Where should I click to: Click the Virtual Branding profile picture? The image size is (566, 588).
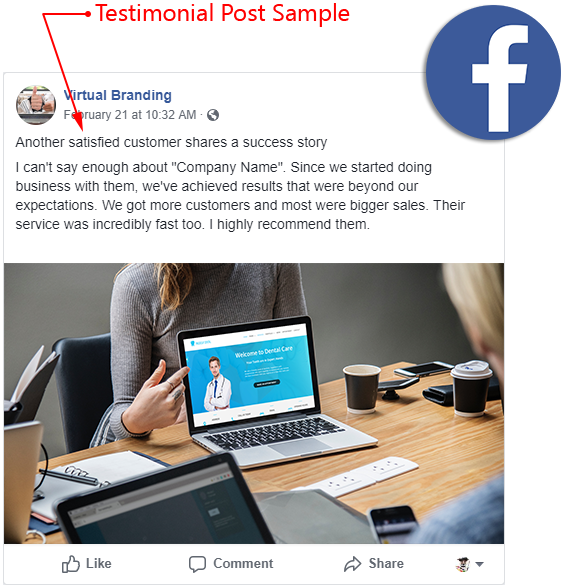[x=36, y=105]
